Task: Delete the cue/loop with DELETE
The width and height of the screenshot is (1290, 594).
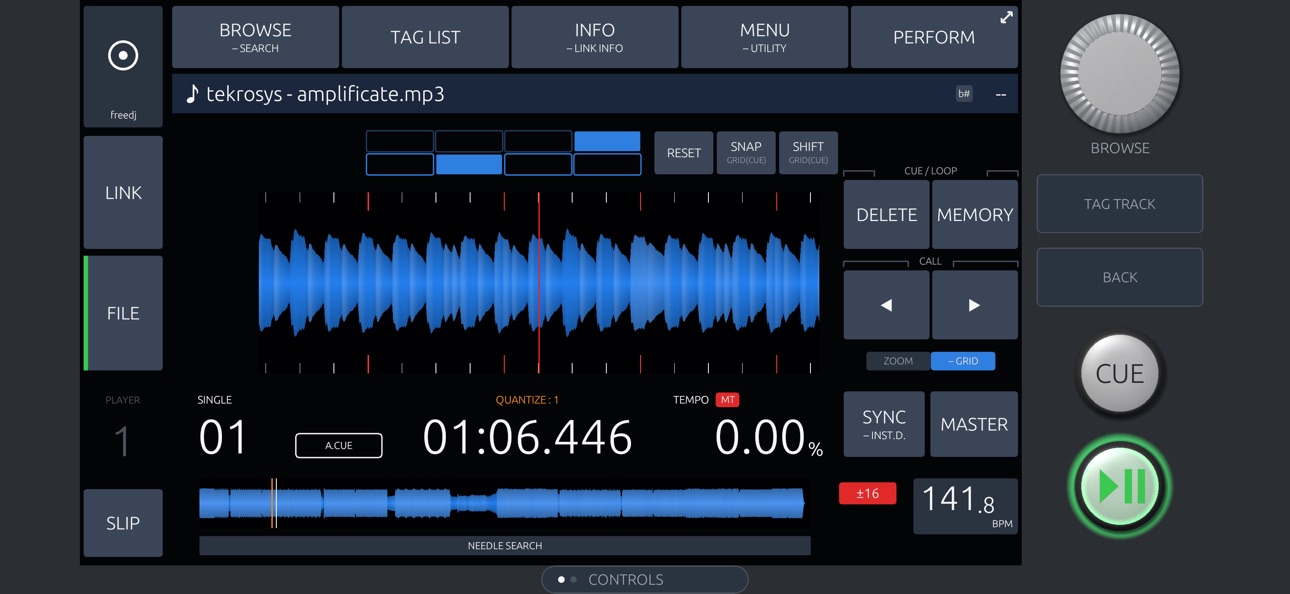Action: (x=886, y=214)
